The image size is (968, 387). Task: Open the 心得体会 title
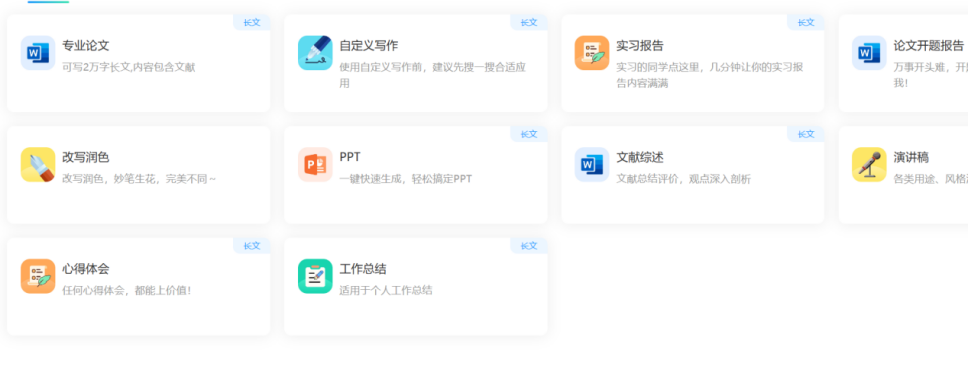86,269
